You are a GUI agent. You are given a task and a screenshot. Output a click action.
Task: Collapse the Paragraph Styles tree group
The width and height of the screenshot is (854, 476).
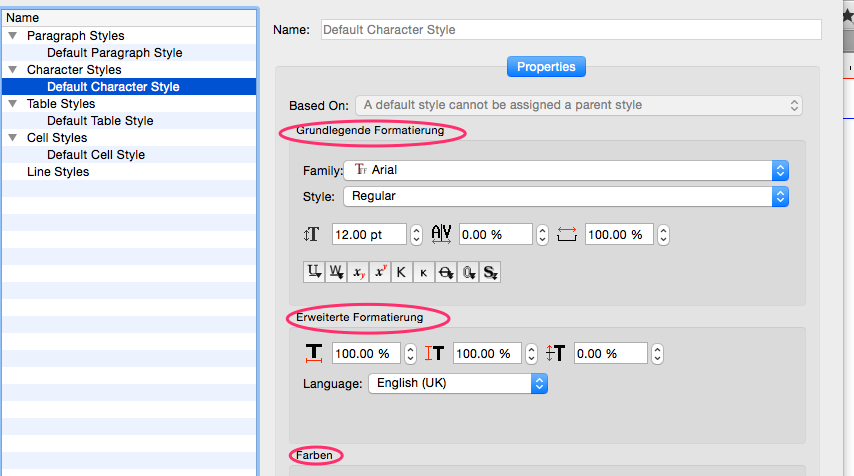click(x=12, y=36)
